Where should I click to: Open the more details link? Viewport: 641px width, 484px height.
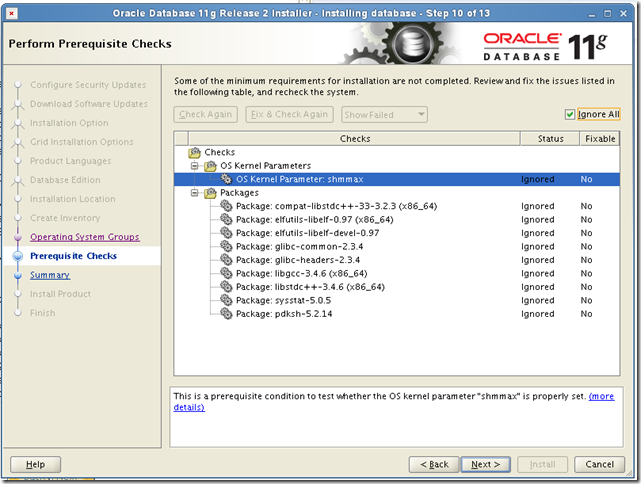coord(601,397)
